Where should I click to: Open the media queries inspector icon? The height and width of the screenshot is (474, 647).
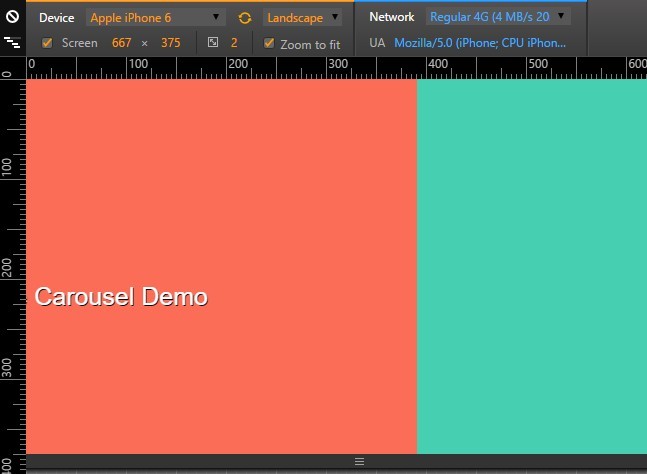pos(12,42)
